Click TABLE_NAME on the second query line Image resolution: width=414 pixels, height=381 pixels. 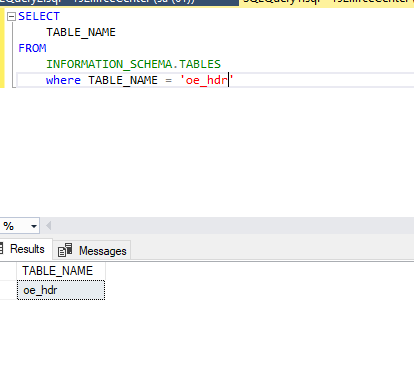click(x=81, y=32)
